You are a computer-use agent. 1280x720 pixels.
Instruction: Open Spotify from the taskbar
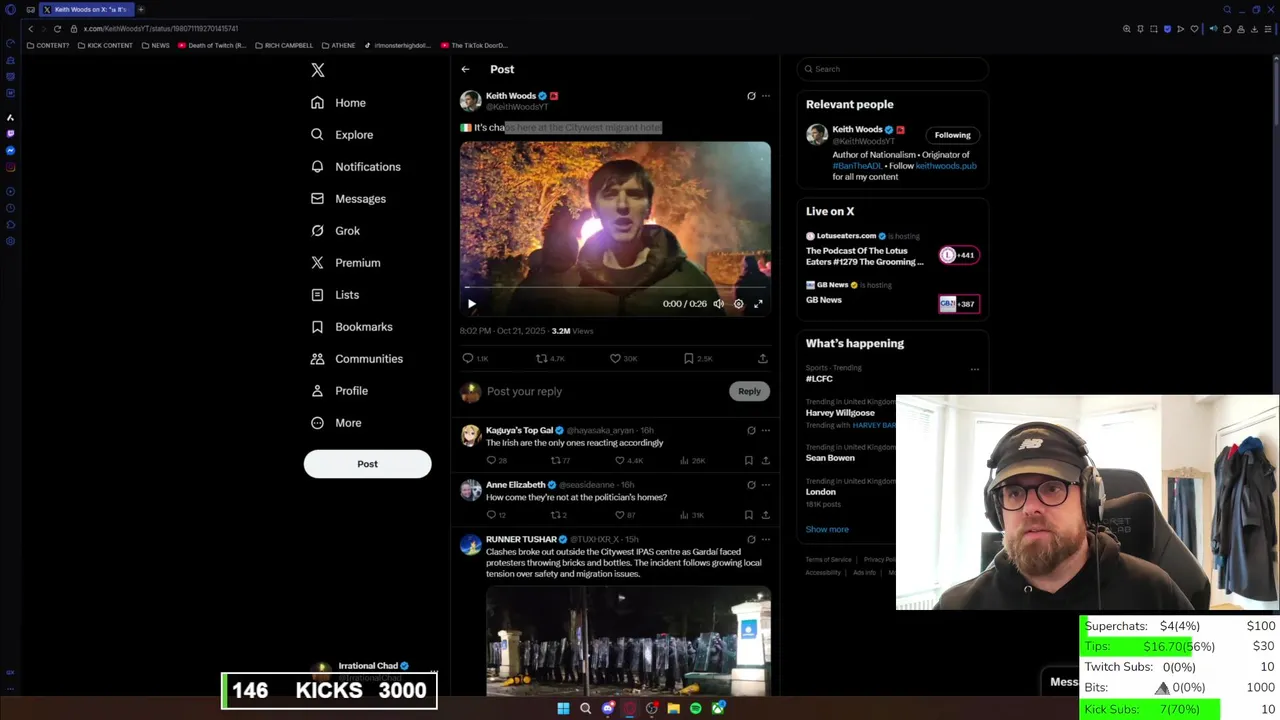695,708
